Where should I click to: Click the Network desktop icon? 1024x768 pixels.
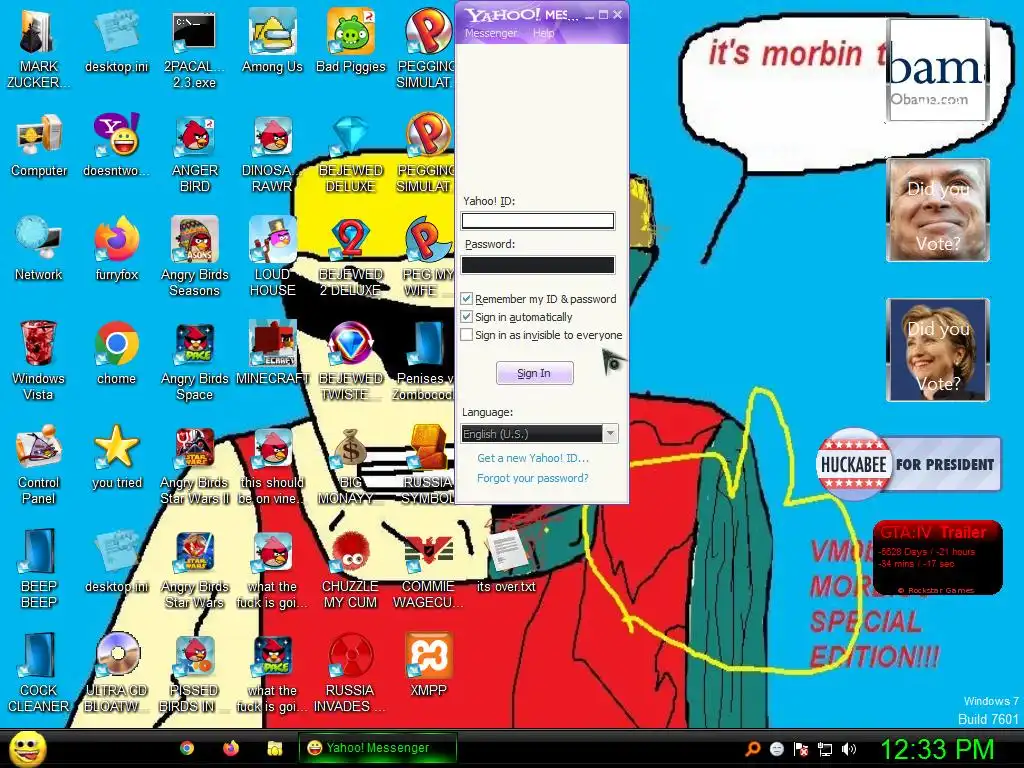coord(39,249)
